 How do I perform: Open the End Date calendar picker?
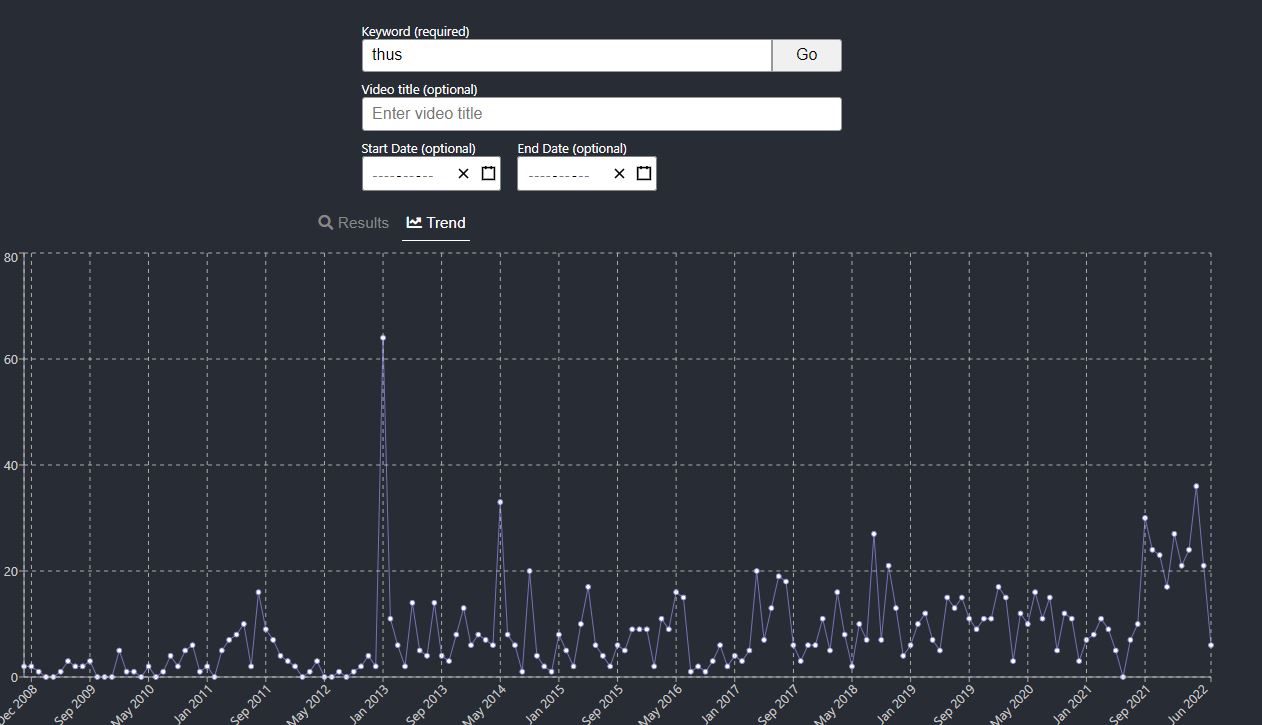coord(644,174)
